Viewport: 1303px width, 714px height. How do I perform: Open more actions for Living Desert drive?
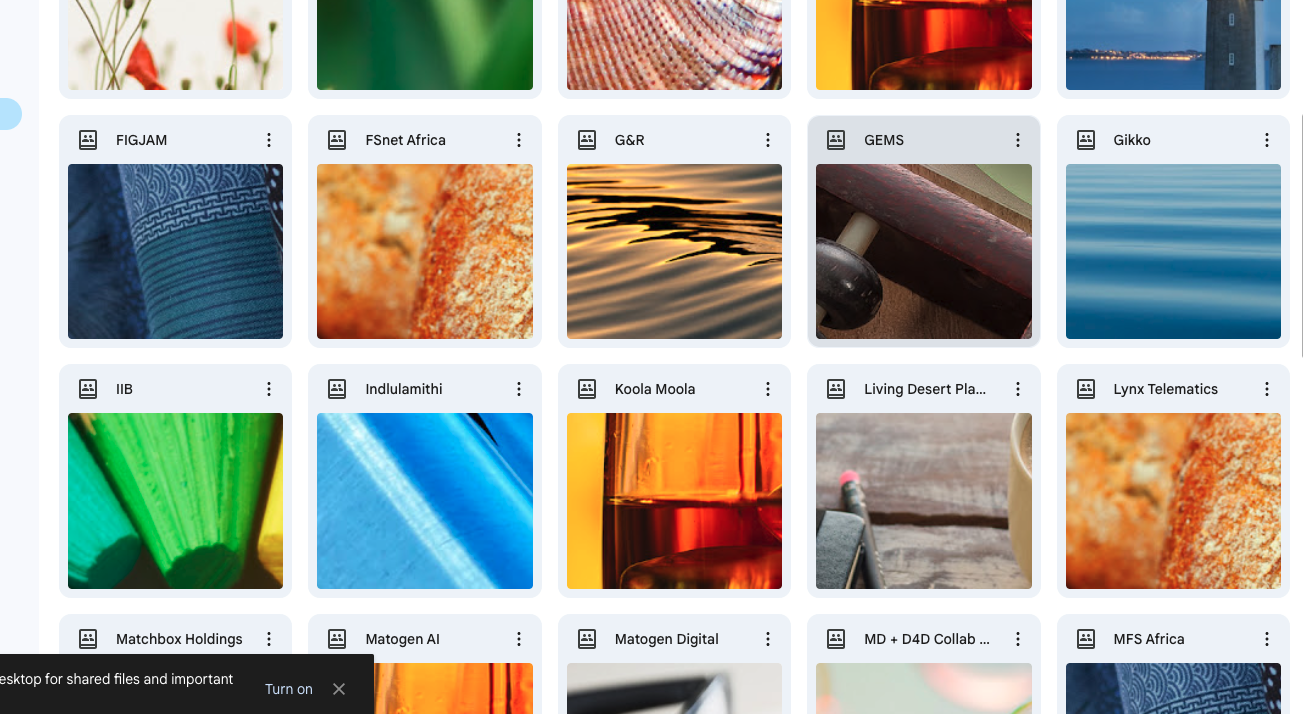click(1017, 389)
